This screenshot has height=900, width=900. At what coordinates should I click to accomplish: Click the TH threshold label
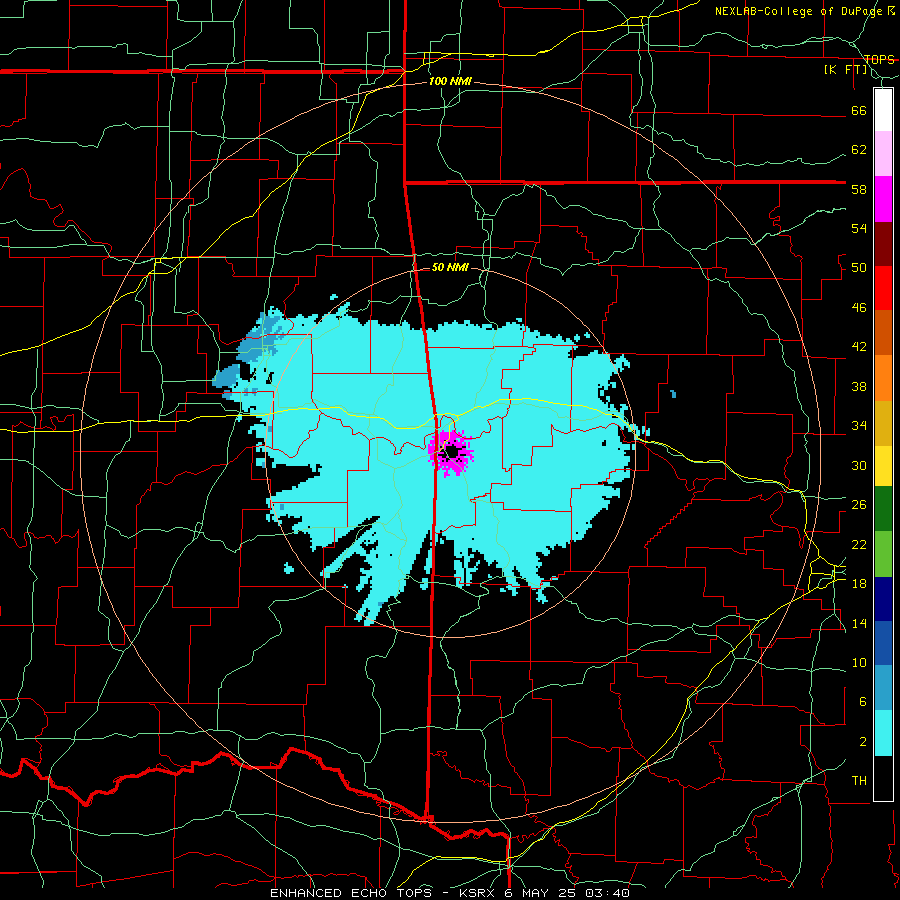pos(859,781)
